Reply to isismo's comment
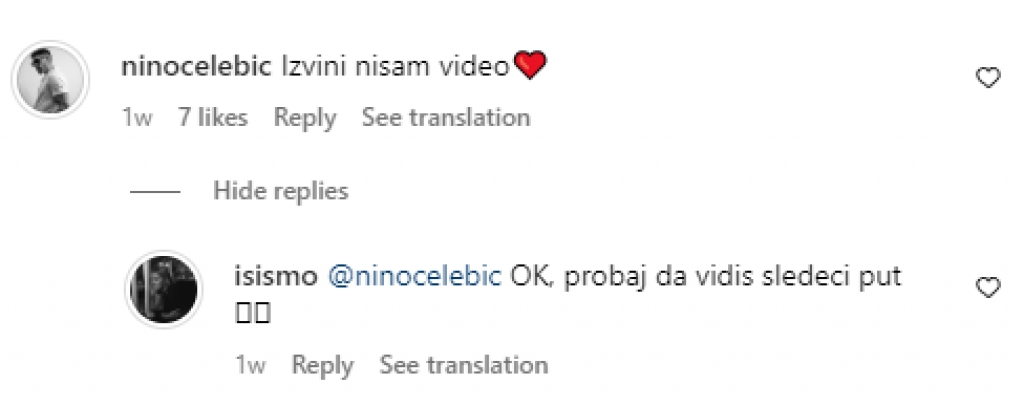Viewport: 1024px width, 405px height. (x=322, y=365)
